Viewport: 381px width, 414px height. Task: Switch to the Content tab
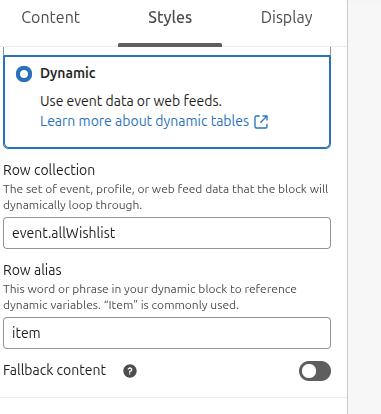(51, 17)
